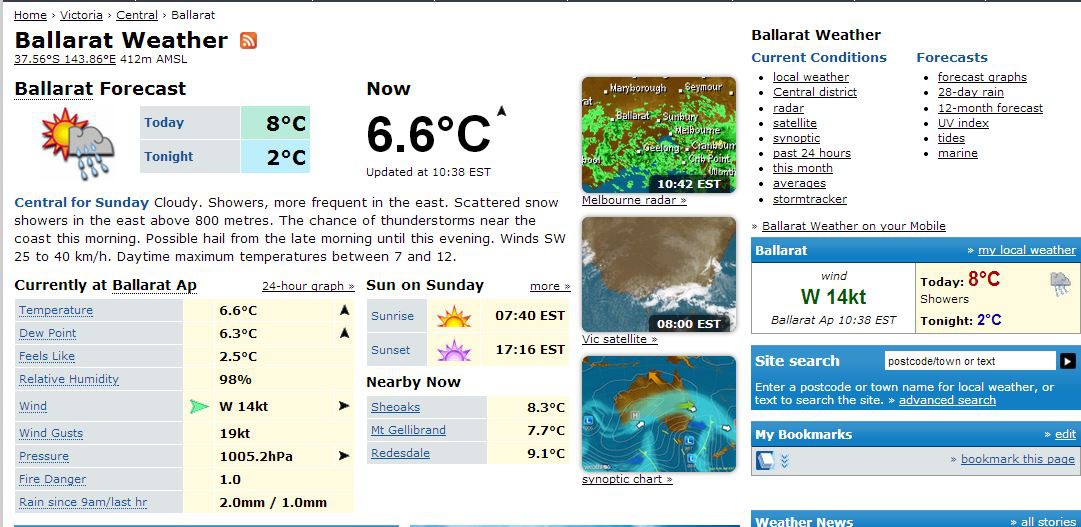This screenshot has width=1081, height=527.
Task: Open Ballarat Weather on your Mobile
Action: tap(853, 226)
